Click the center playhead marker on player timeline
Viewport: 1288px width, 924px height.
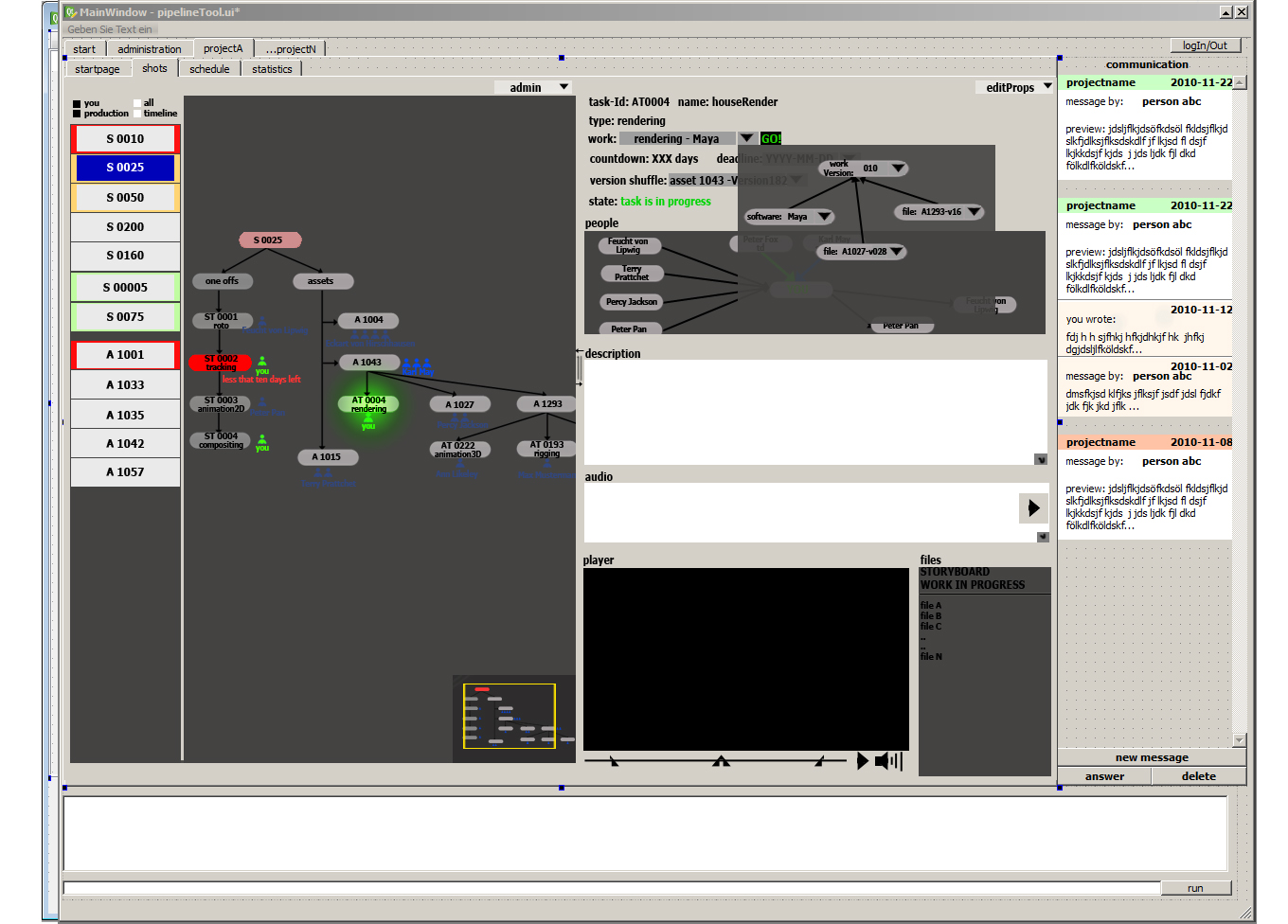(722, 761)
